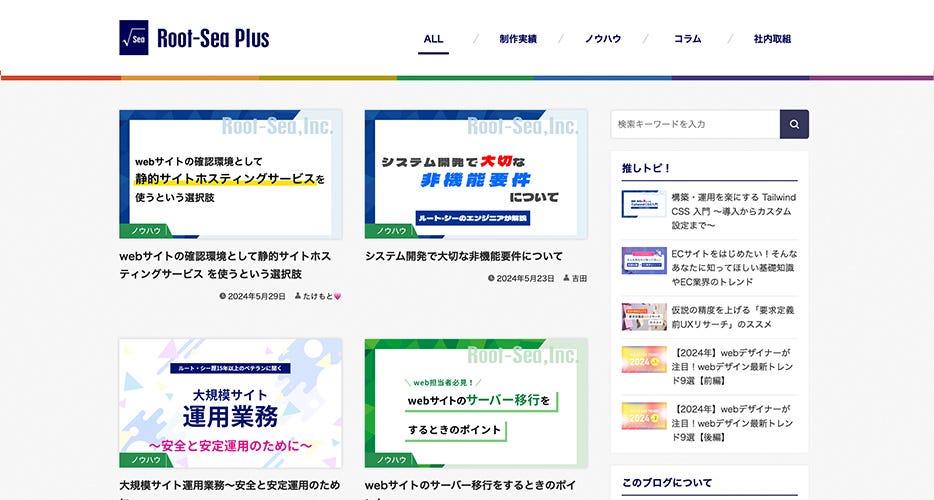Click the システム開発で大切な非機能要件について title link
The image size is (934, 500).
pyautogui.click(x=464, y=256)
